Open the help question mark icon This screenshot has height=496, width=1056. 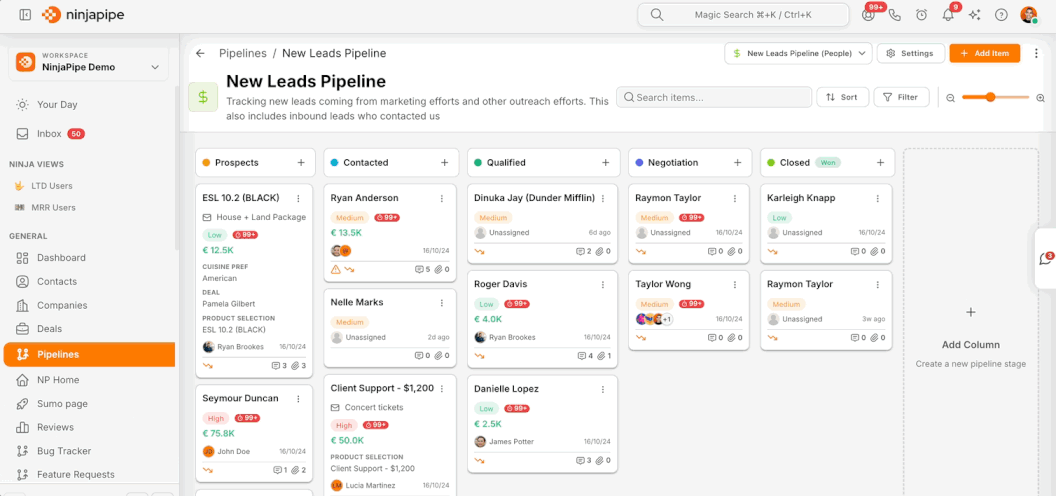pos(1001,15)
